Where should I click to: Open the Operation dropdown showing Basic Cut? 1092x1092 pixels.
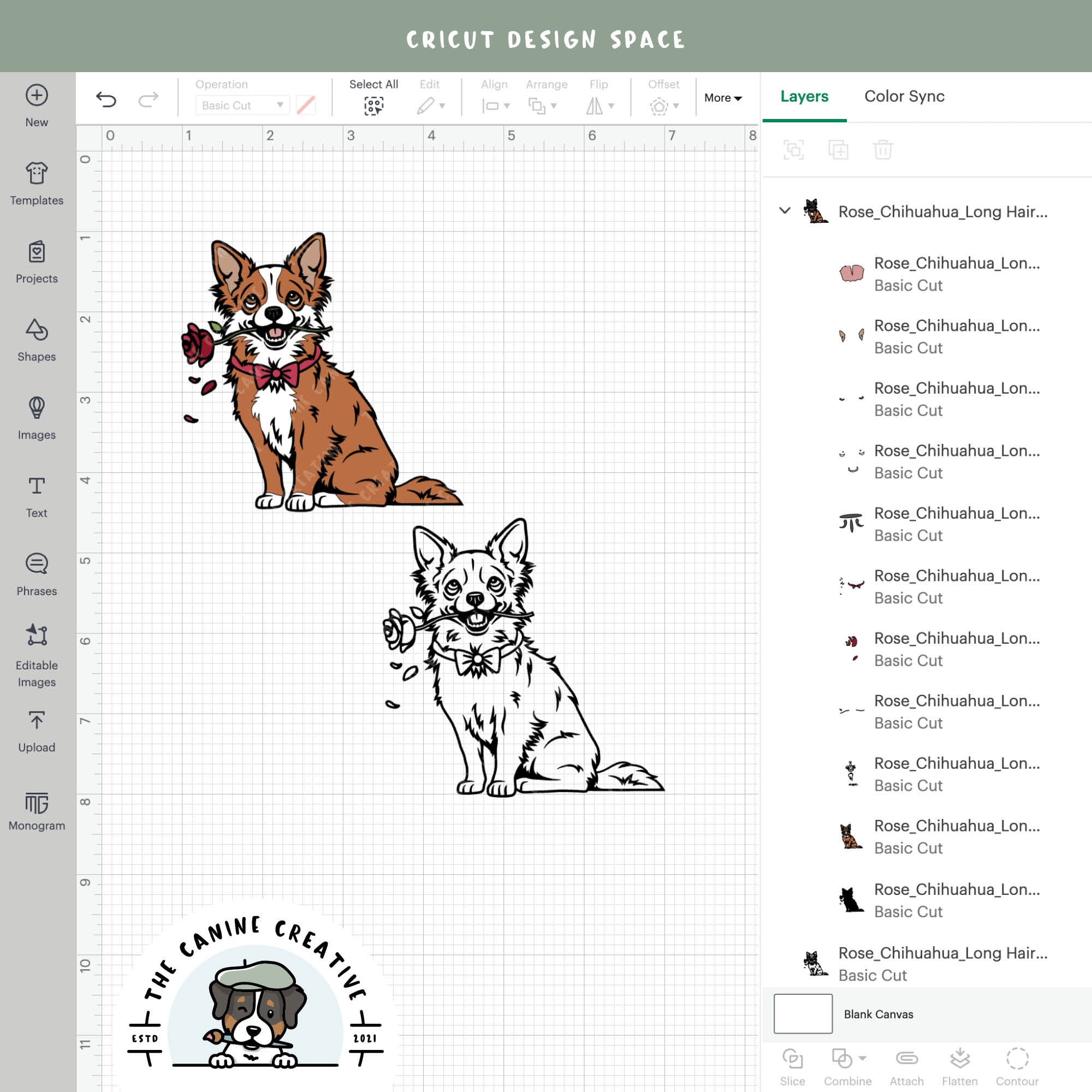242,105
